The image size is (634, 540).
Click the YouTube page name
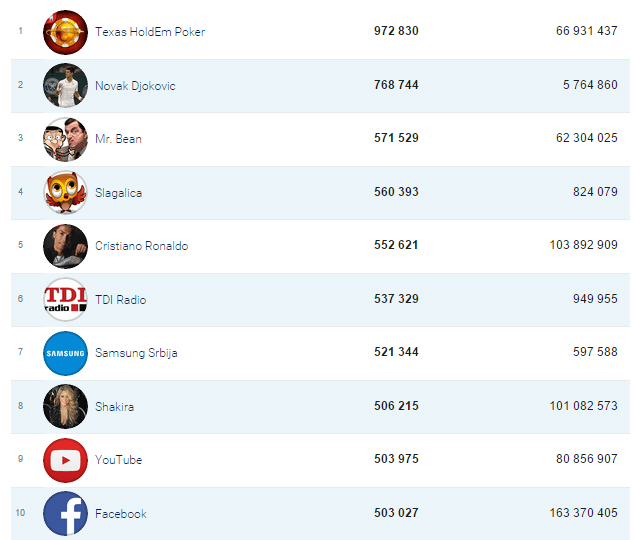point(118,460)
